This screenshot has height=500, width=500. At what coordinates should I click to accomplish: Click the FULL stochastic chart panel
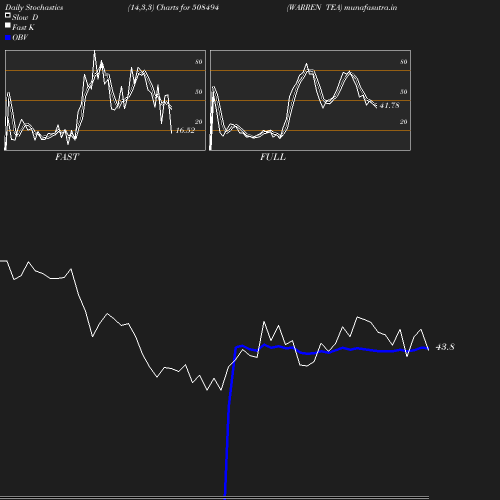[x=310, y=100]
